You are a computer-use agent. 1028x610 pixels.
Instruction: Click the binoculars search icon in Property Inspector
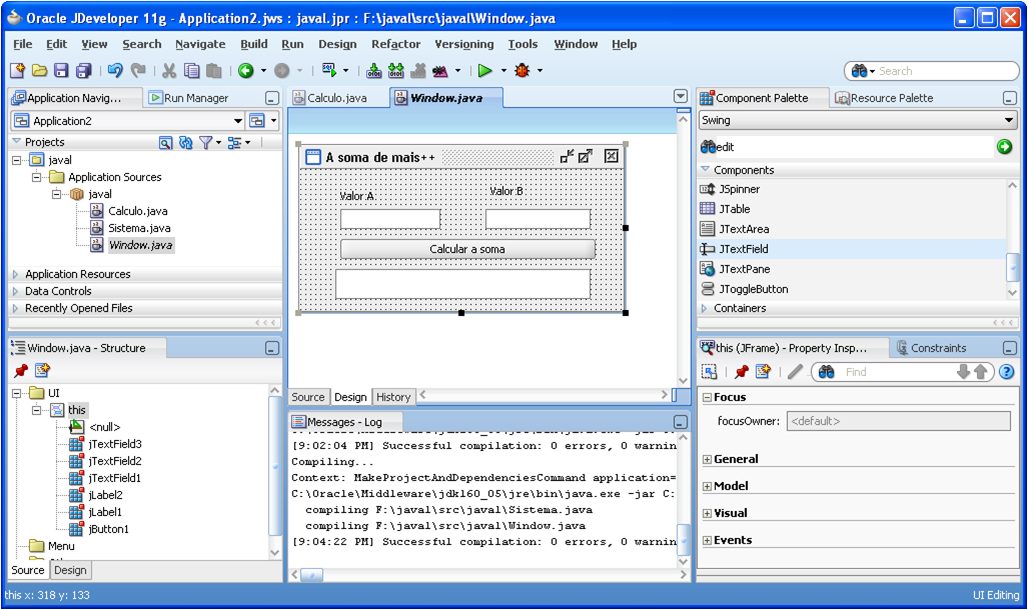click(x=826, y=371)
